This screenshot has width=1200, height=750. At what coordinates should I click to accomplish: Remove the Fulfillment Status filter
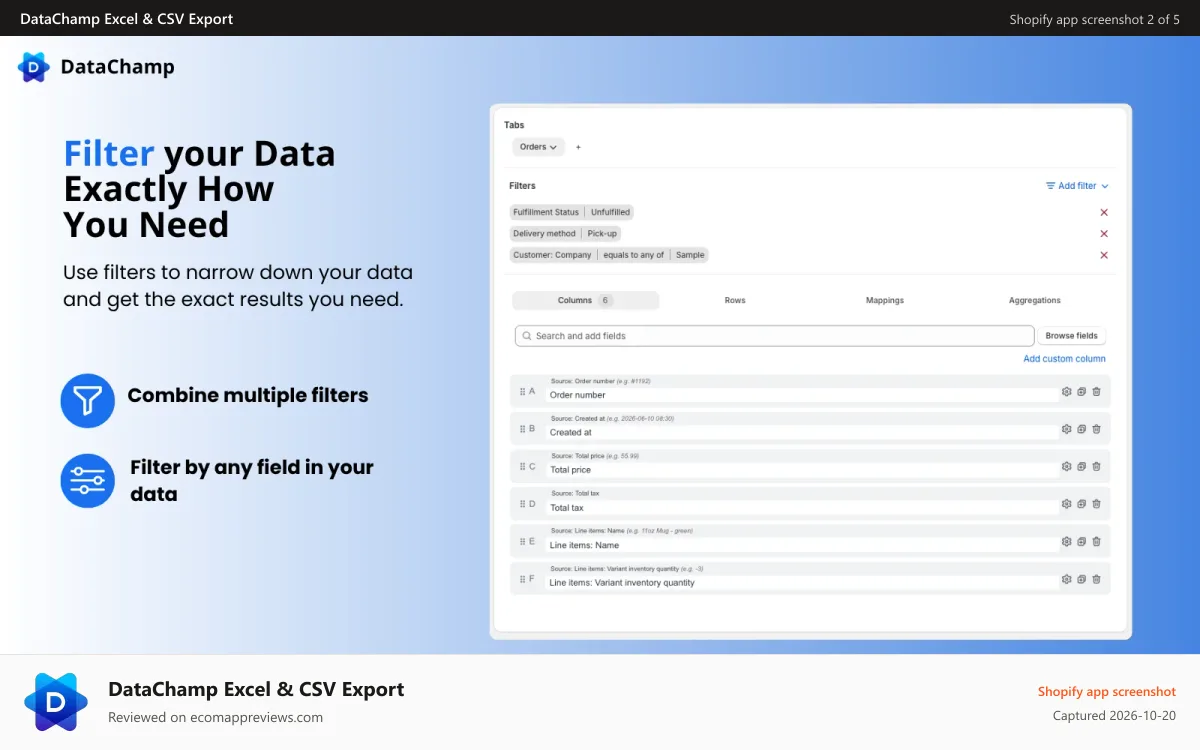click(1104, 212)
